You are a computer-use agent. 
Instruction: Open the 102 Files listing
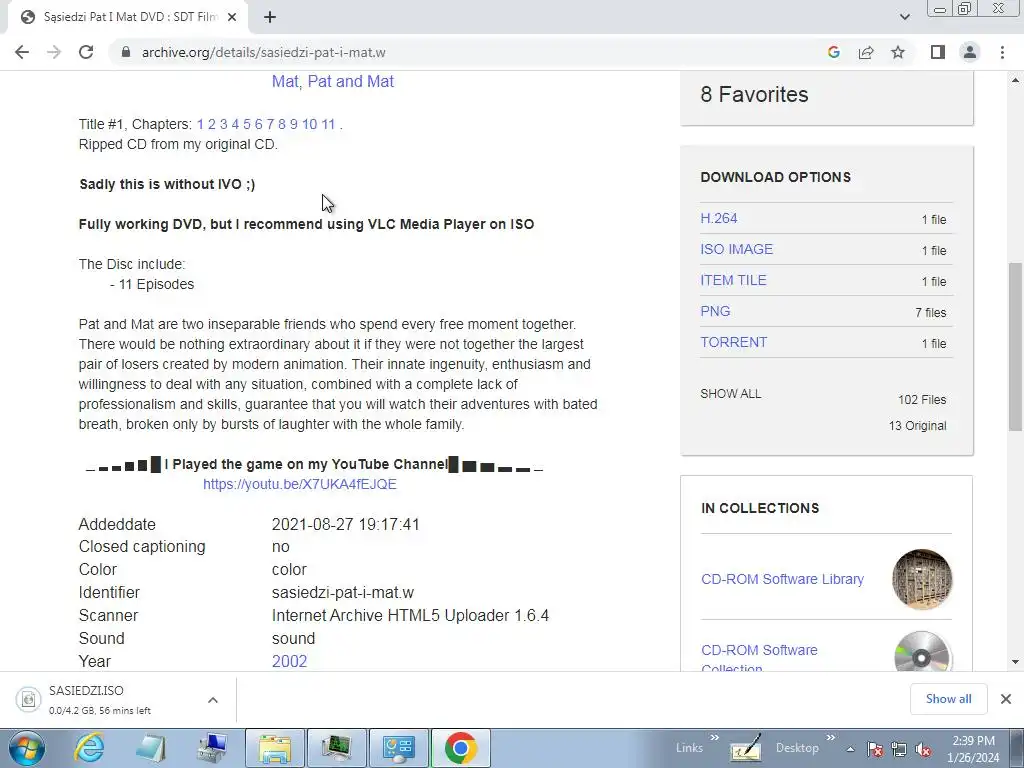[x=922, y=400]
